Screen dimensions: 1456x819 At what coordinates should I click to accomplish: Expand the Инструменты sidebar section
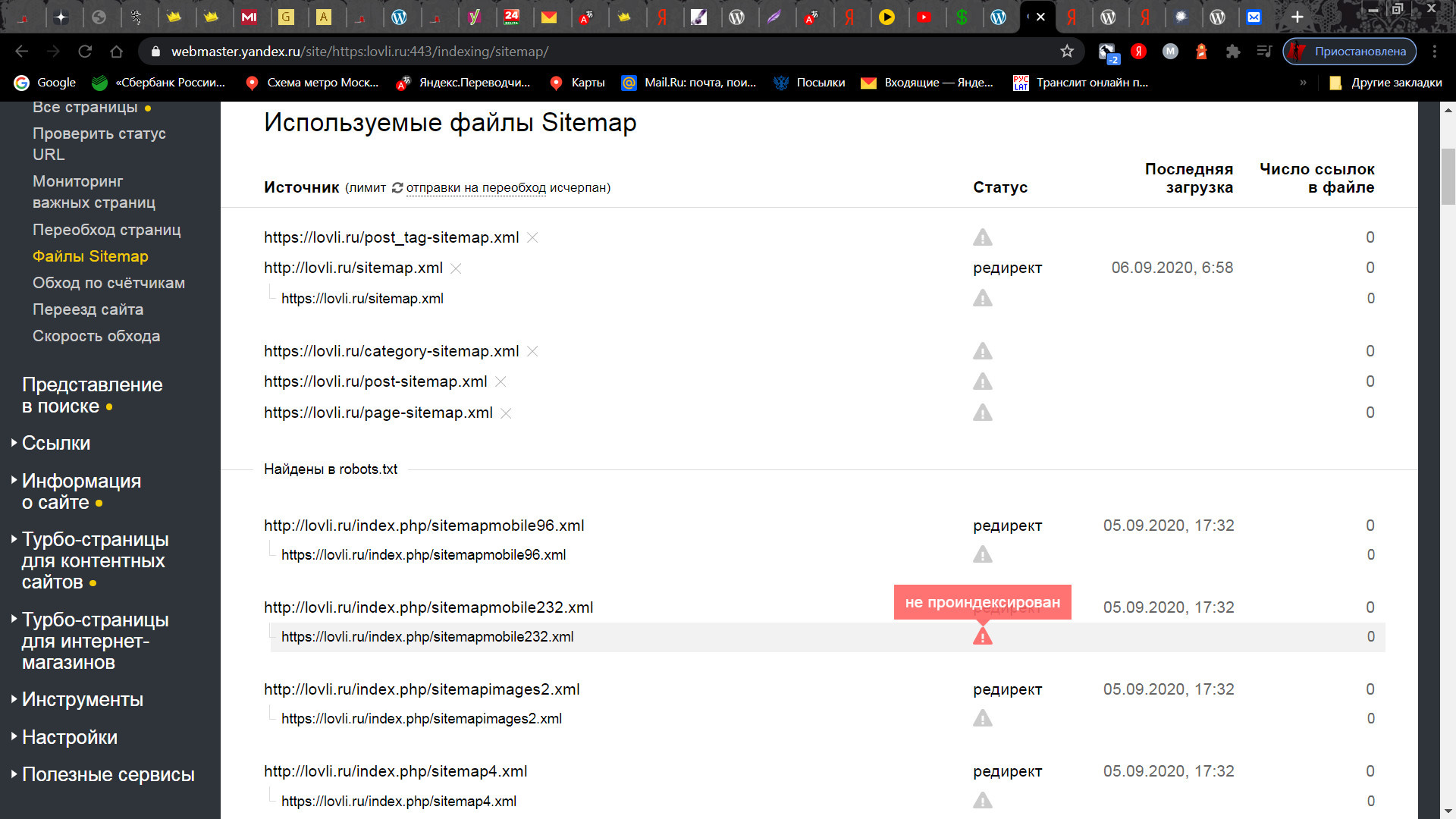pyautogui.click(x=82, y=699)
